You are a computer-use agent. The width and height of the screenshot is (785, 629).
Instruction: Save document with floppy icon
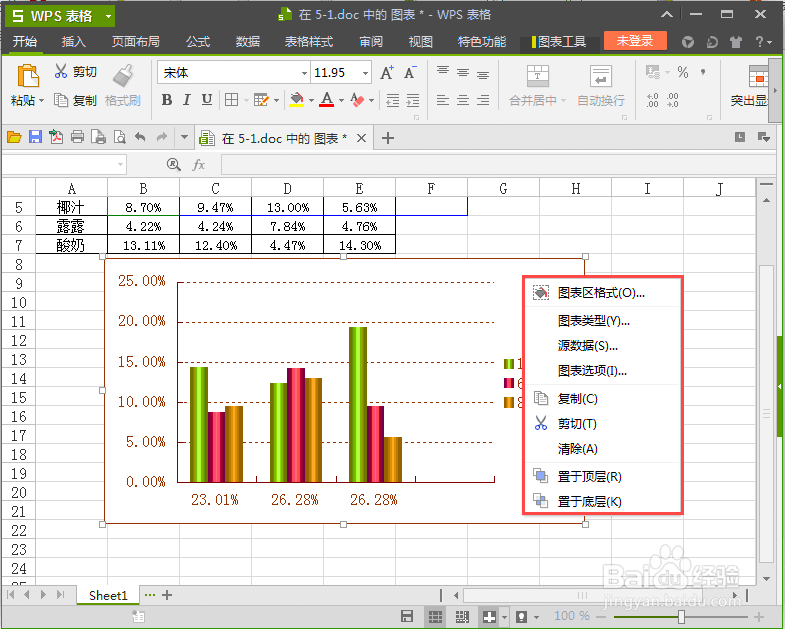pyautogui.click(x=35, y=137)
